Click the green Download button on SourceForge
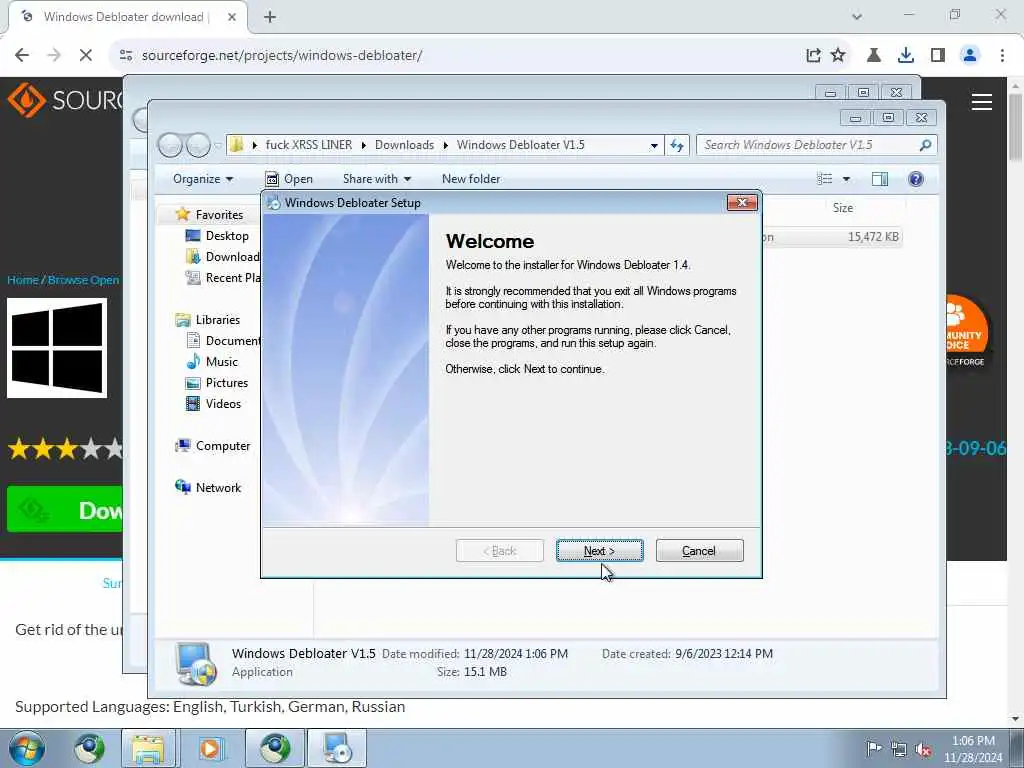1024x768 pixels. tap(64, 509)
